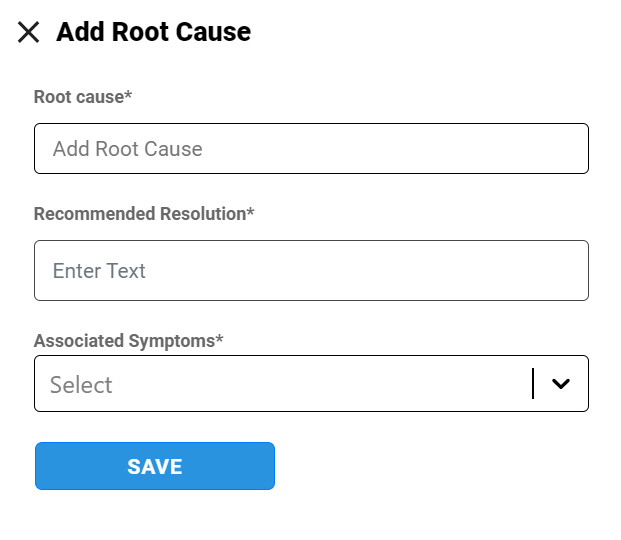Close the Add Root Cause panel
The width and height of the screenshot is (621, 540).
(29, 33)
